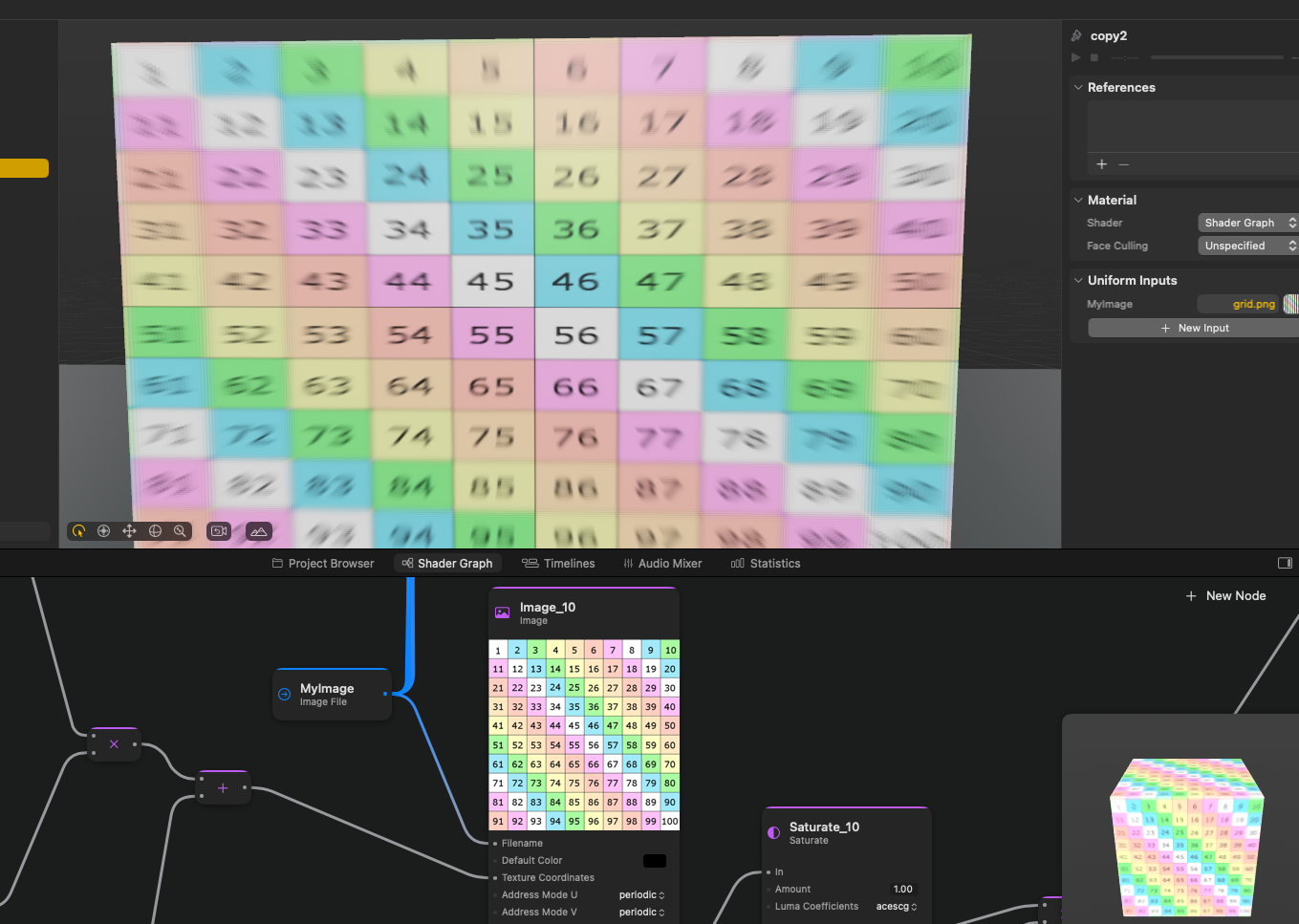
Task: Open the environment mountains button
Action: click(259, 531)
